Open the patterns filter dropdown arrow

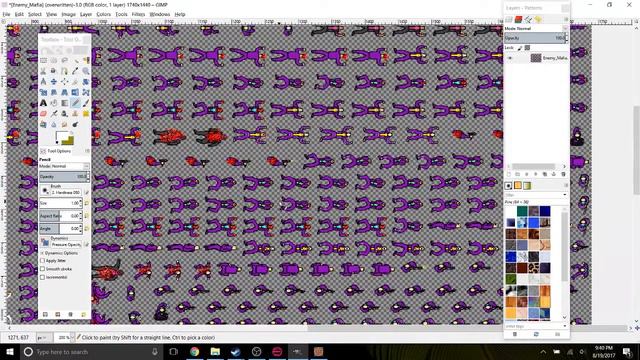click(x=565, y=195)
